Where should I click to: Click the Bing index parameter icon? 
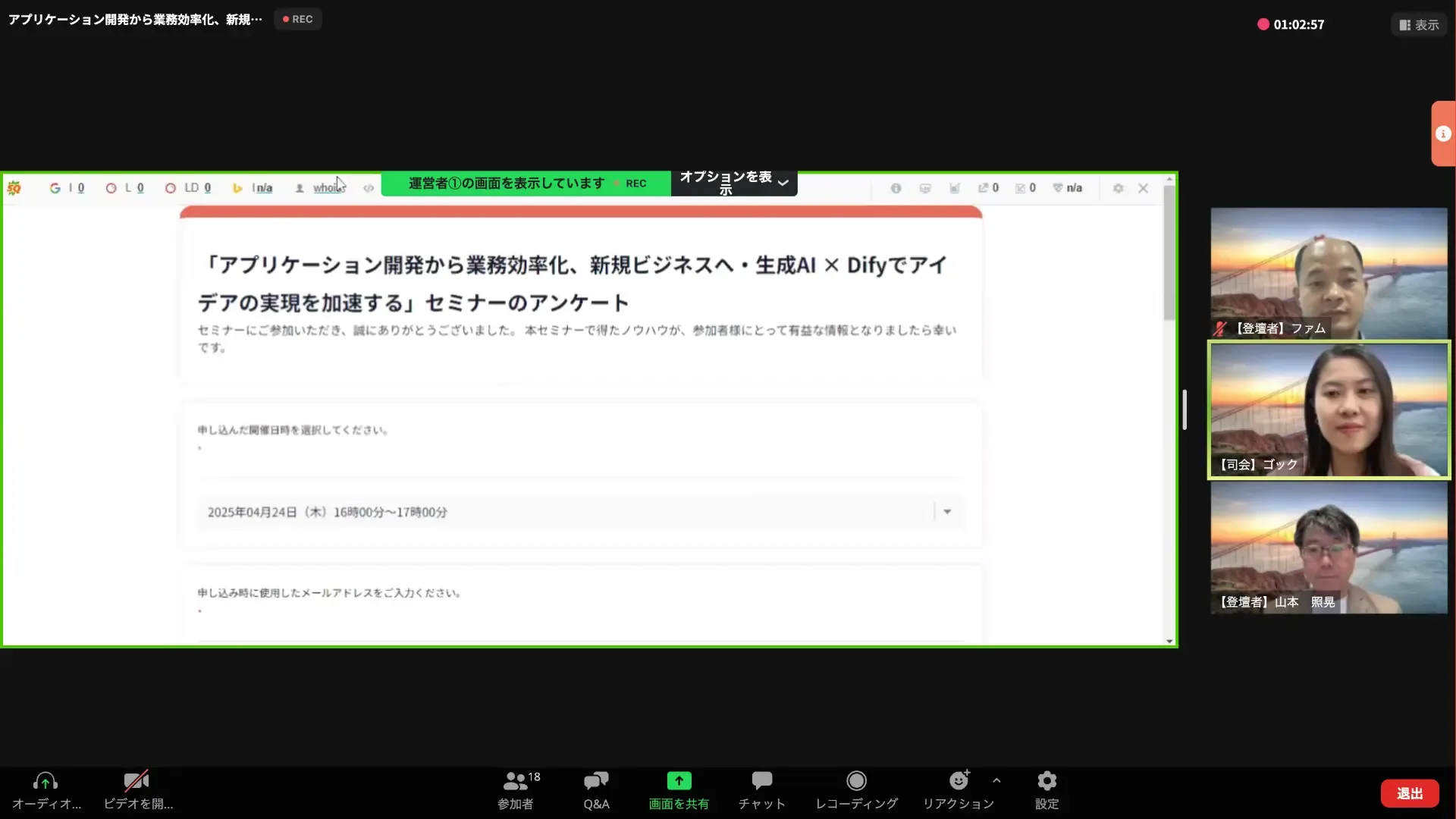click(237, 188)
